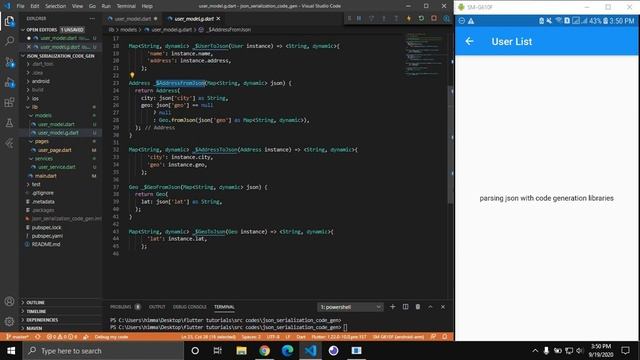Click the Debug my code status bar item
The image size is (640, 360).
[x=111, y=337]
